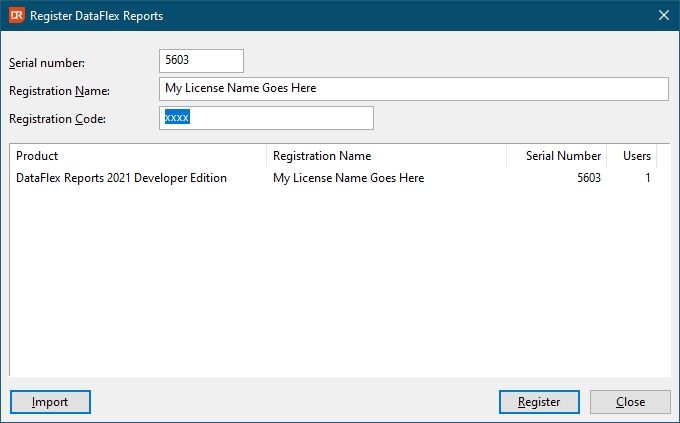Viewport: 680px width, 423px height.
Task: Sort by Users column header
Action: point(632,156)
